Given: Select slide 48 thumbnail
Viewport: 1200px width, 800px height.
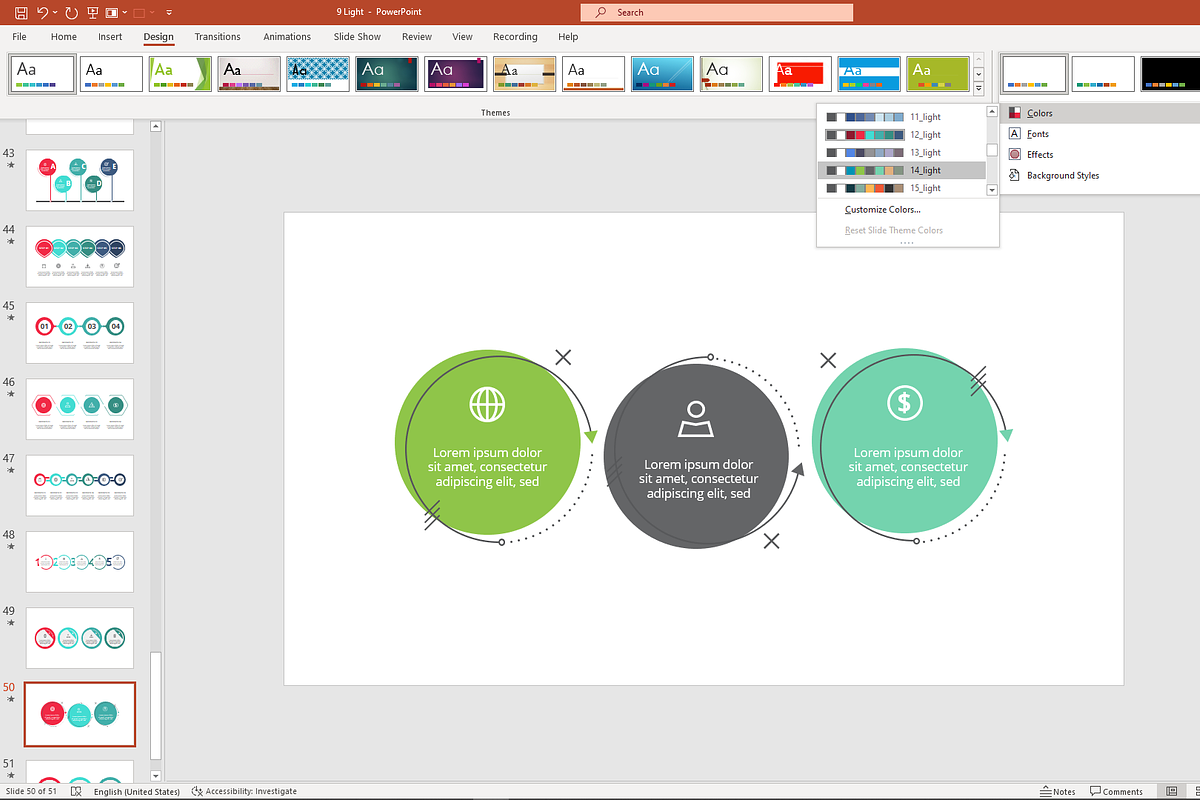Looking at the screenshot, I should 80,562.
